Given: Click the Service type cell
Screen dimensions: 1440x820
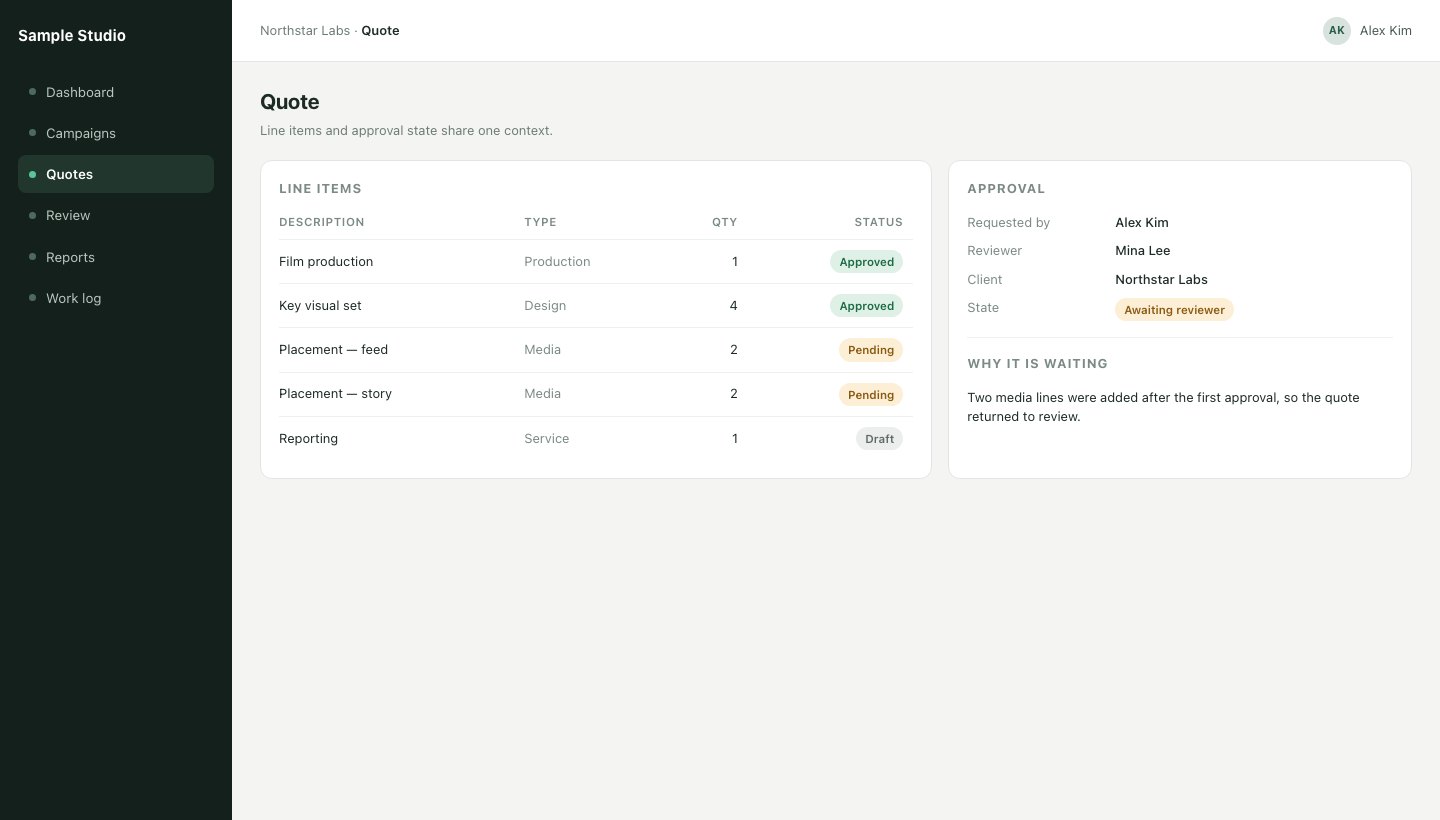Looking at the screenshot, I should [547, 439].
